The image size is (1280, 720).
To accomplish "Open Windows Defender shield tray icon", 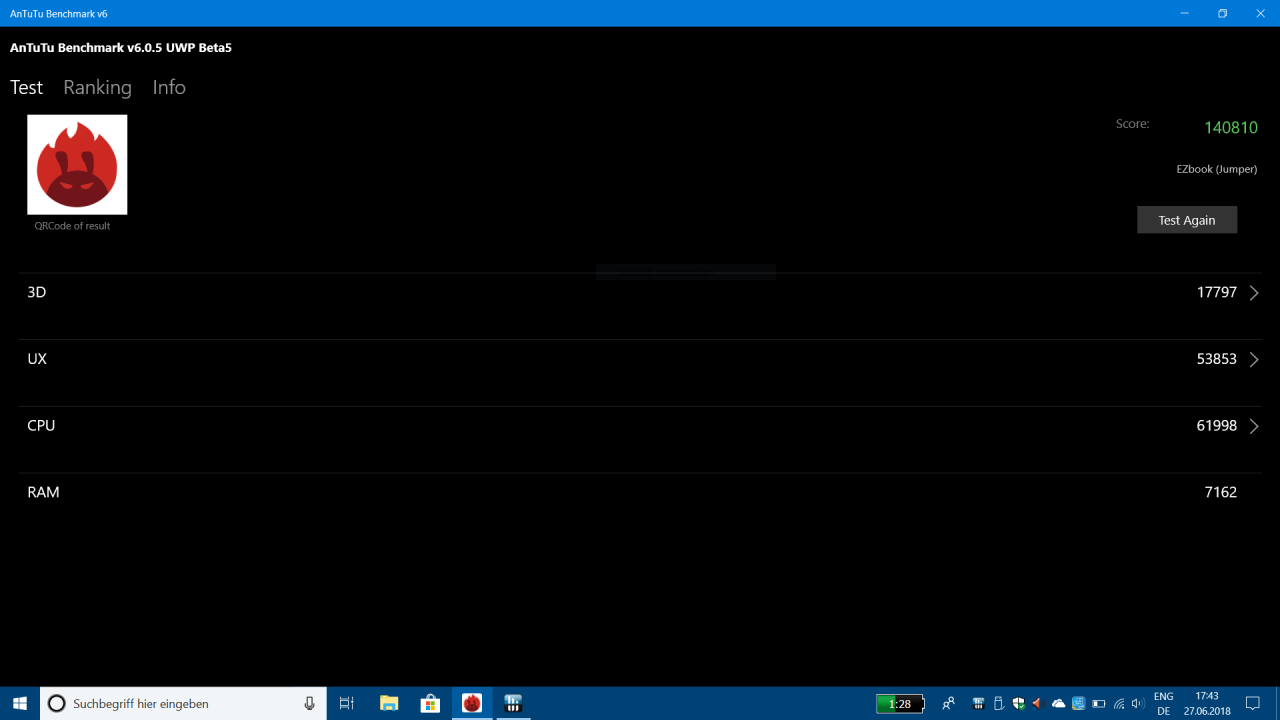I will [1018, 703].
